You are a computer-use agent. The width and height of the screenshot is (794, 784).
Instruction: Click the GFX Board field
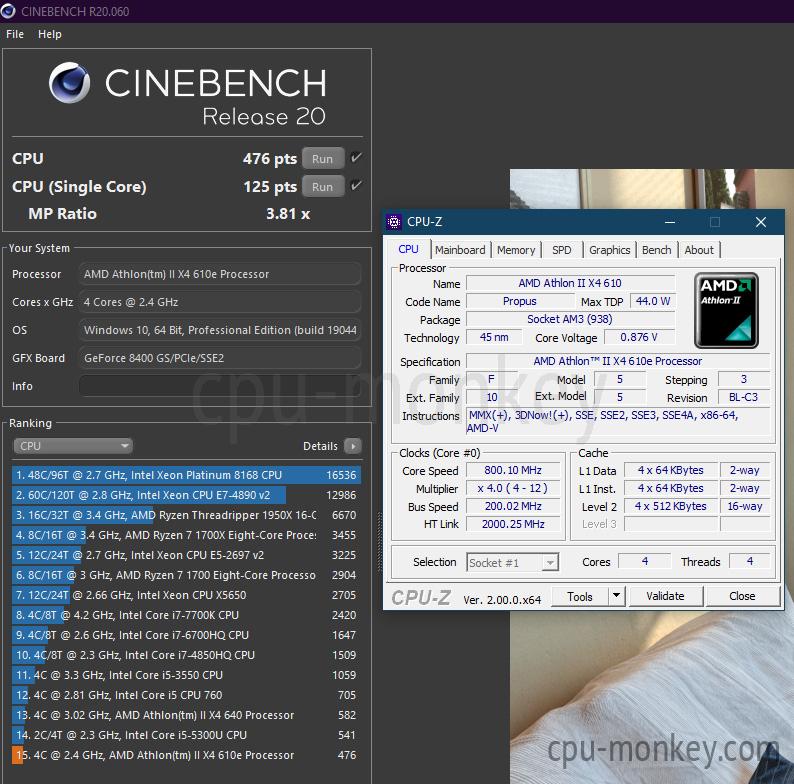[x=220, y=358]
